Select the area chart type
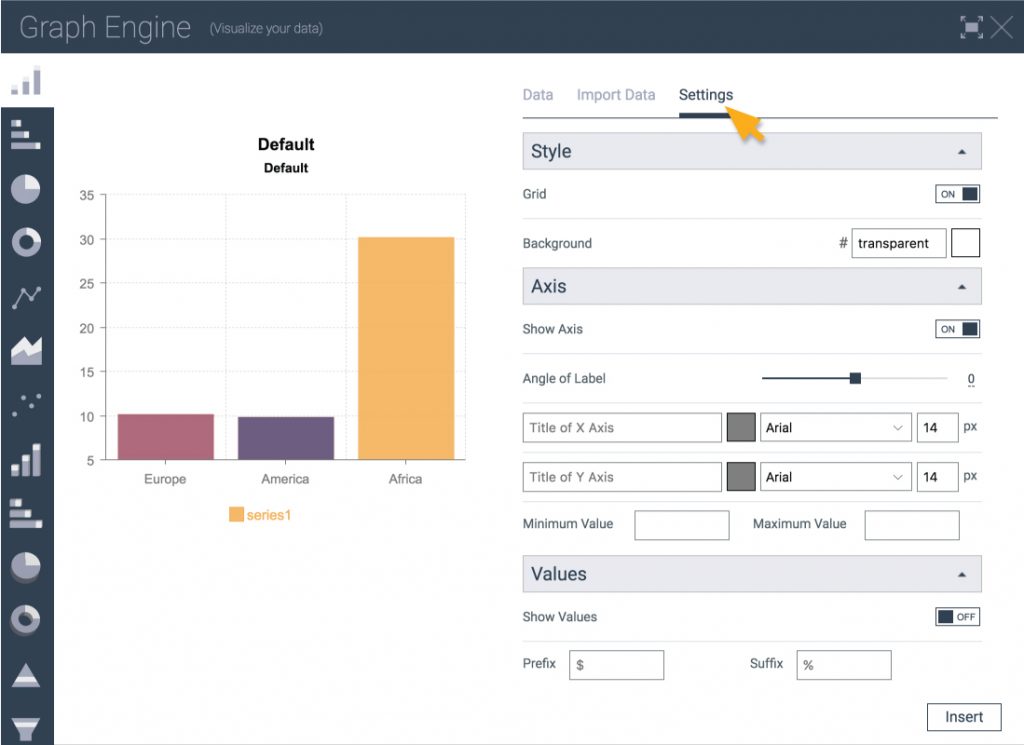 point(25,348)
